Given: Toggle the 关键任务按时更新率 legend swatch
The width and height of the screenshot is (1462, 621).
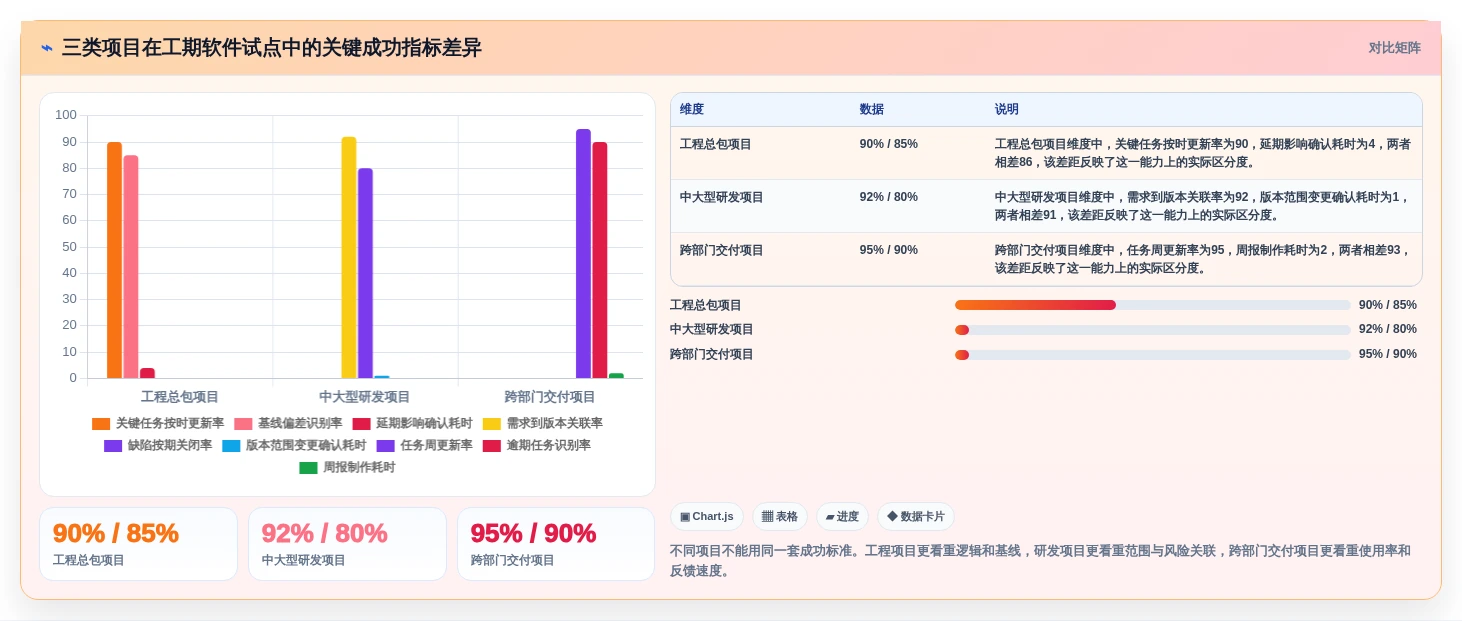Looking at the screenshot, I should [x=101, y=424].
